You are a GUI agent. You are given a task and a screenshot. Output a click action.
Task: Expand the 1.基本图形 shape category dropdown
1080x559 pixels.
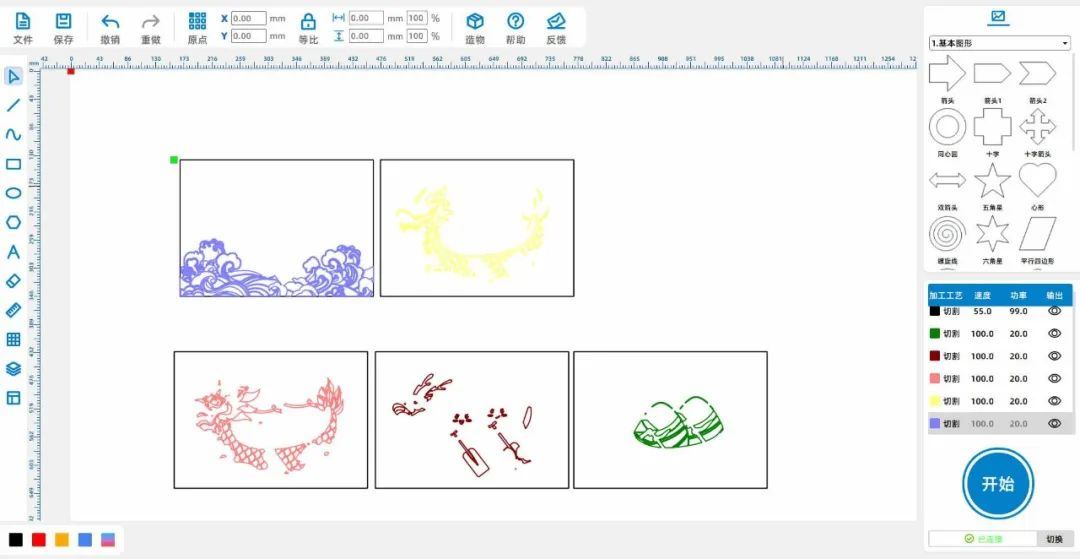999,43
